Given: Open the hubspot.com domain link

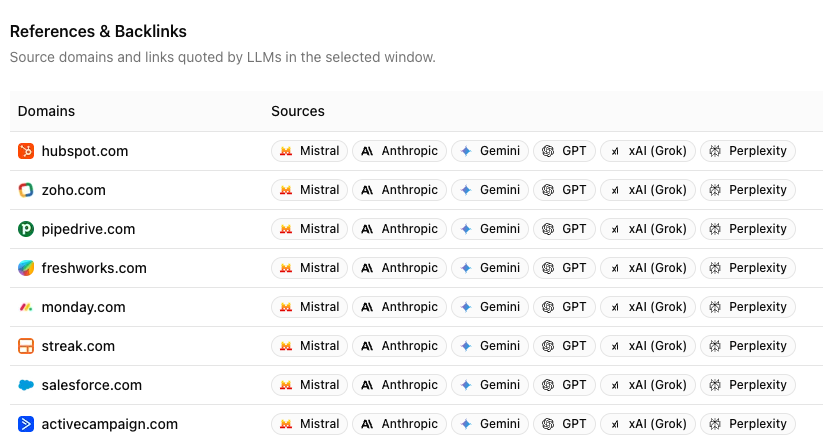Looking at the screenshot, I should click(84, 151).
